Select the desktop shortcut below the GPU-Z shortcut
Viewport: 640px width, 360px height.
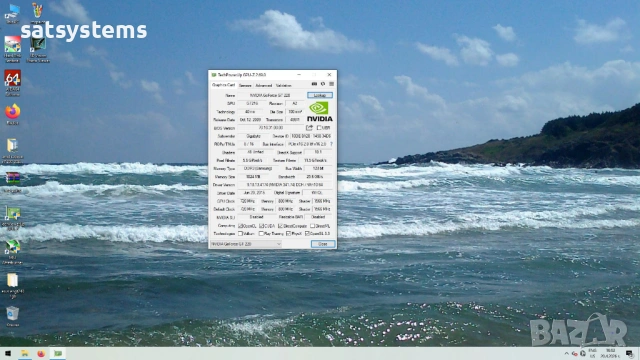[x=13, y=252]
